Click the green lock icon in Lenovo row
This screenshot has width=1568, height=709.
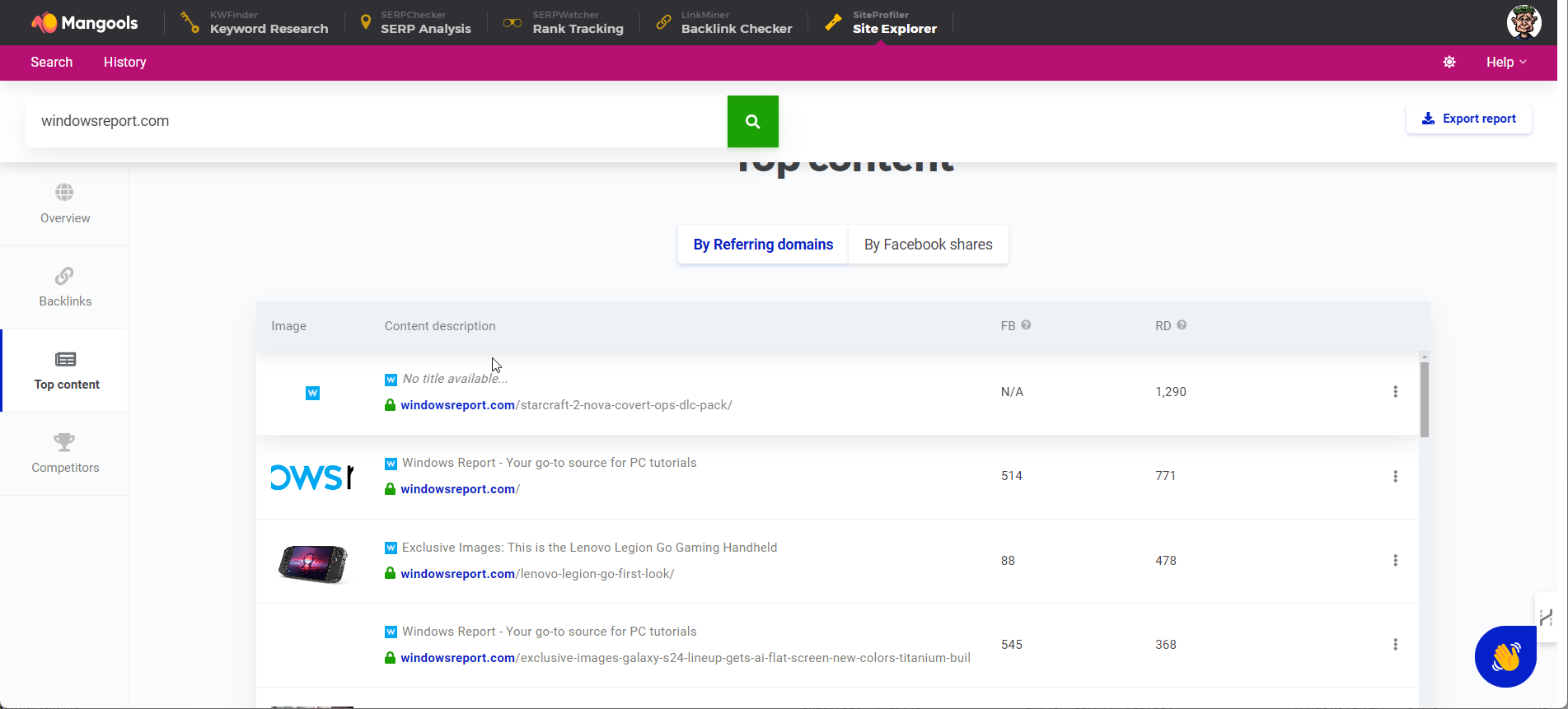point(390,573)
